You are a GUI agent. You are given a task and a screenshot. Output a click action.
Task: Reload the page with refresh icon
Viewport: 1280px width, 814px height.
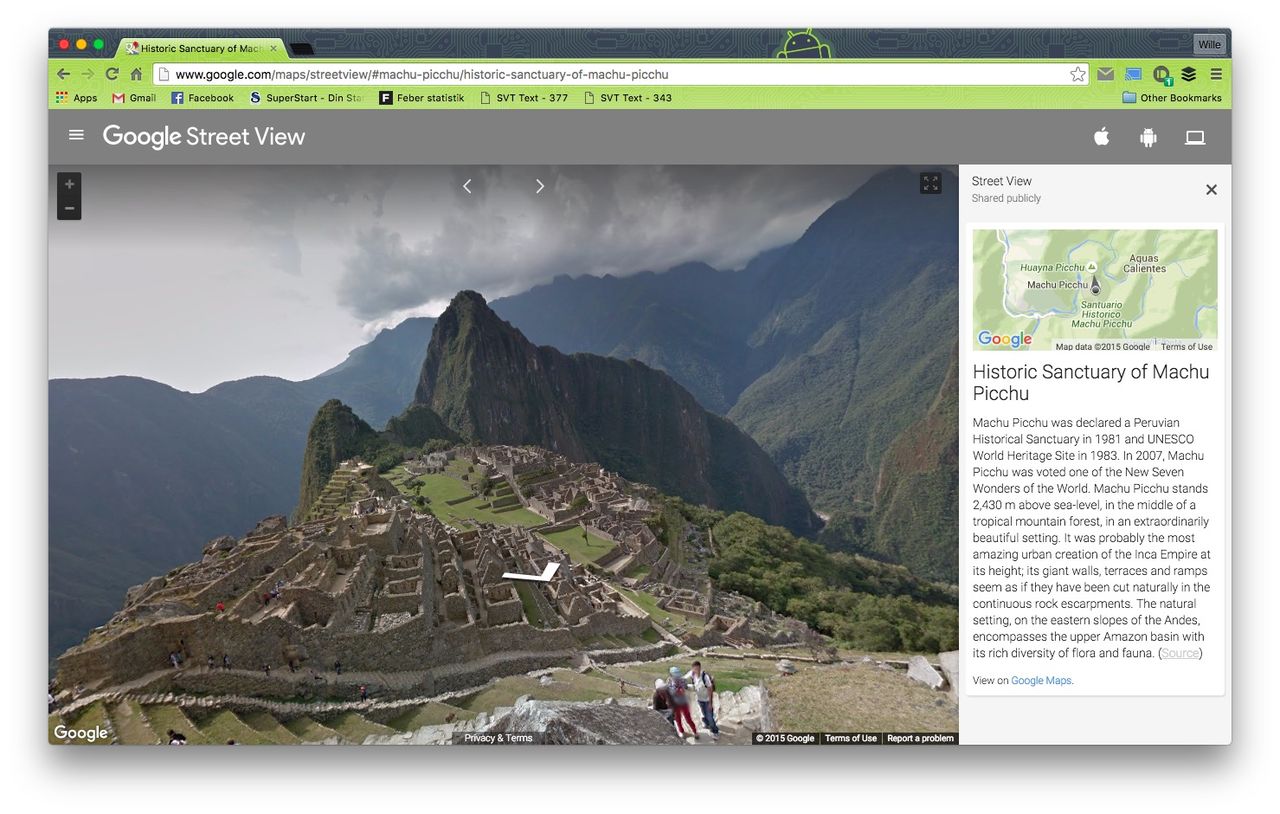[x=112, y=74]
